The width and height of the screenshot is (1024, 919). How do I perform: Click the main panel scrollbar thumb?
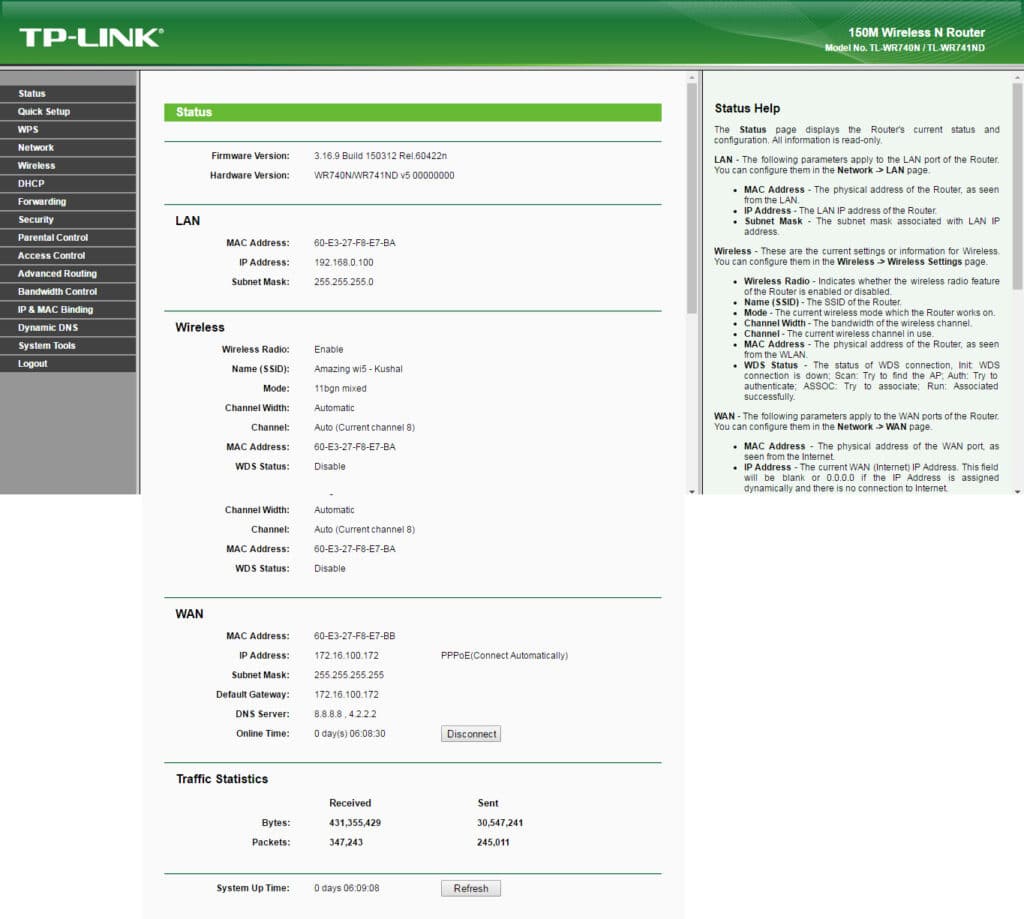pyautogui.click(x=692, y=198)
